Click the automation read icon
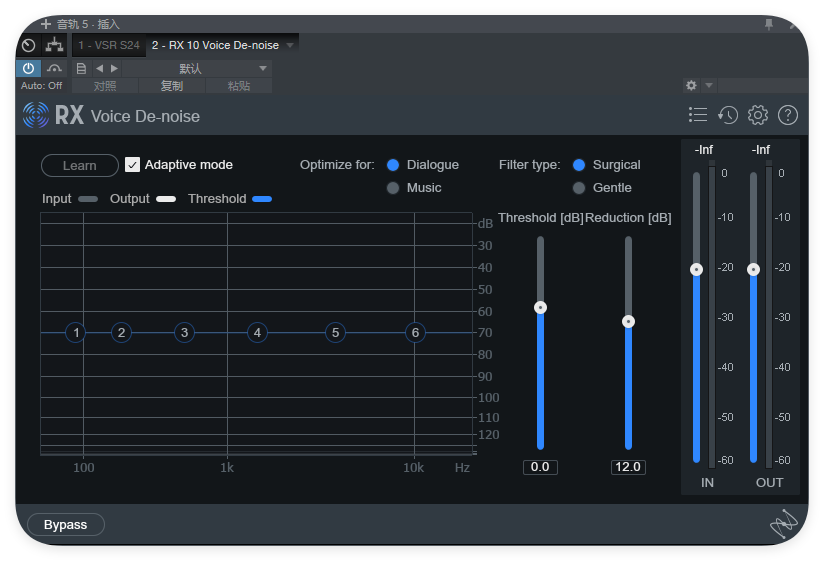The width and height of the screenshot is (824, 561). coord(54,68)
